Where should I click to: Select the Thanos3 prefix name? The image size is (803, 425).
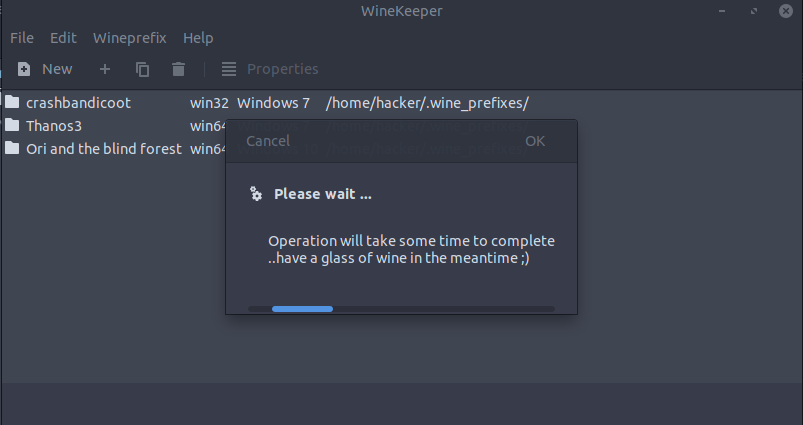[x=54, y=125]
